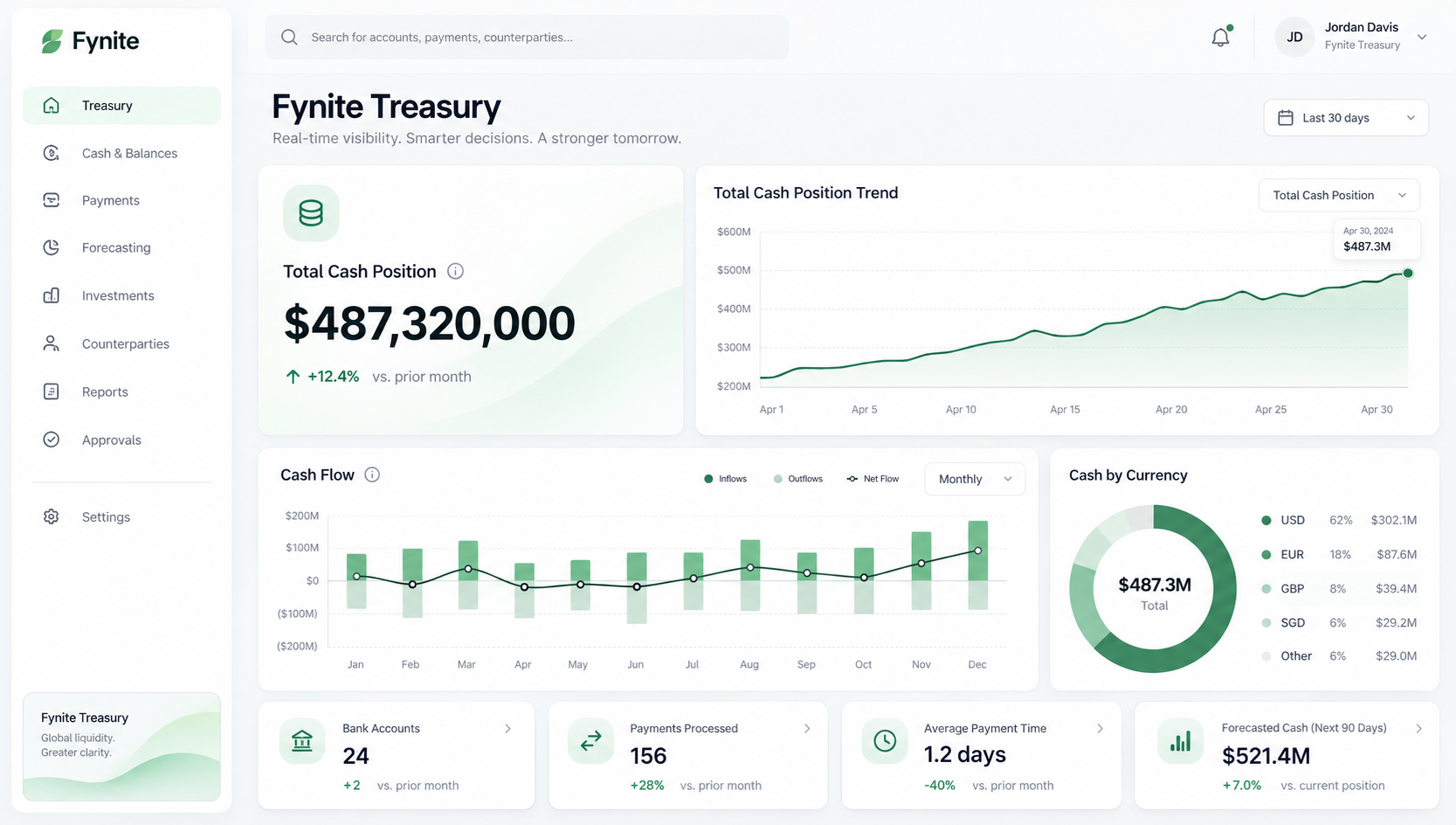Toggle the Net Flow legend series
This screenshot has height=825, width=1456.
point(873,479)
